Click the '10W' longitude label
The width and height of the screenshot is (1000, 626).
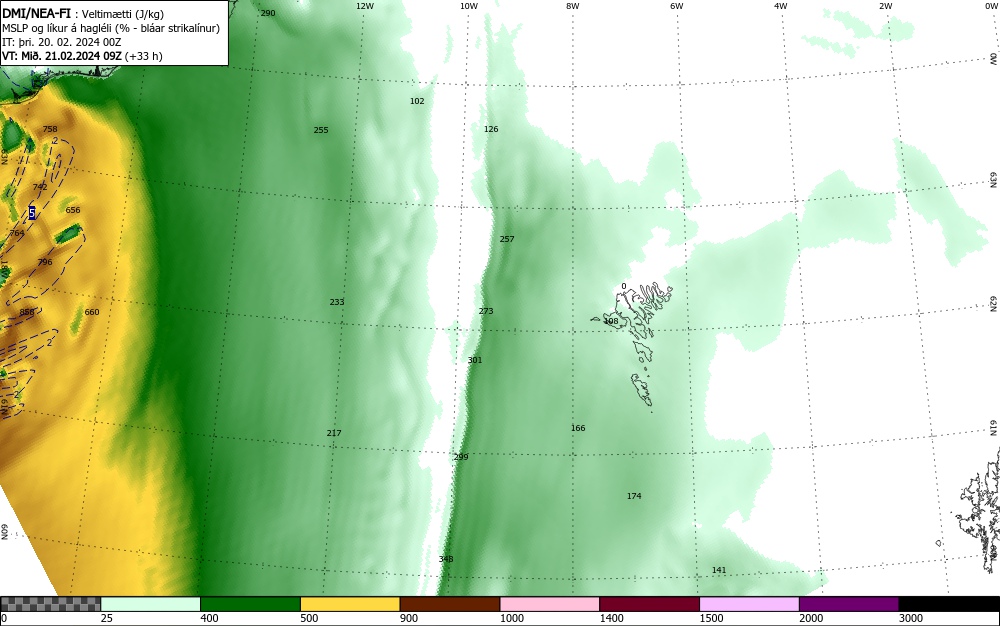click(469, 6)
